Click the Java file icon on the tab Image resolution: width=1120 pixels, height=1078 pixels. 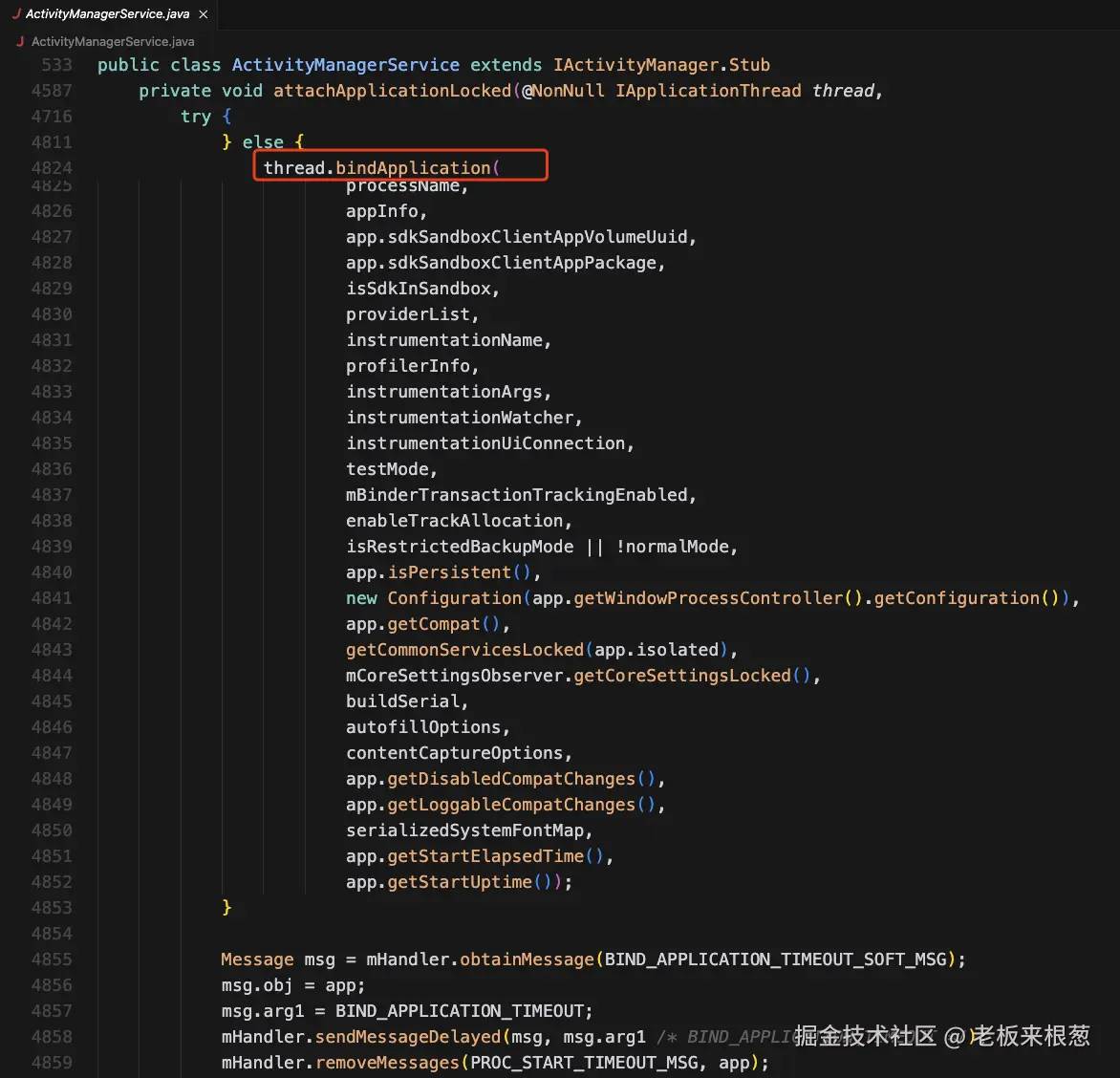pos(15,13)
